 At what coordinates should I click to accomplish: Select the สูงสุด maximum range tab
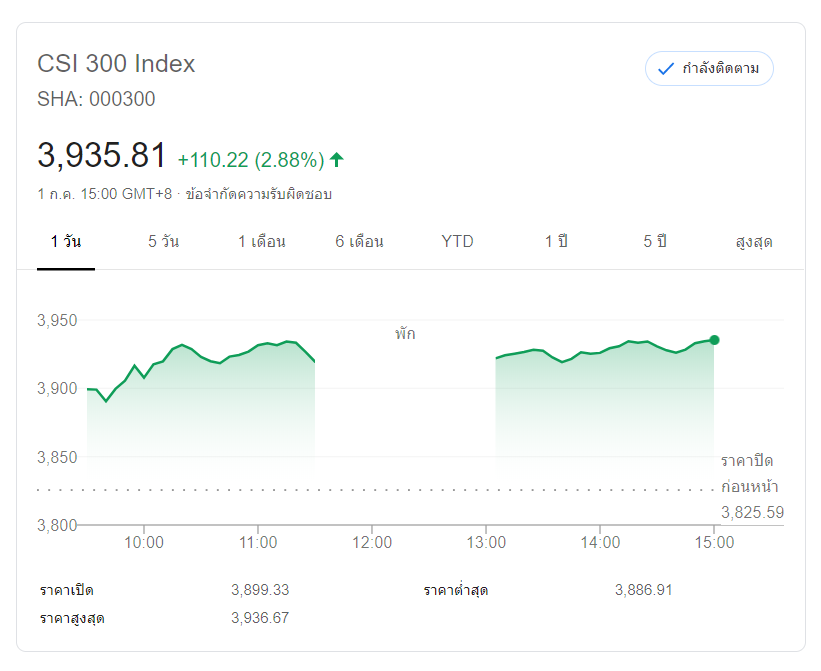[x=753, y=242]
